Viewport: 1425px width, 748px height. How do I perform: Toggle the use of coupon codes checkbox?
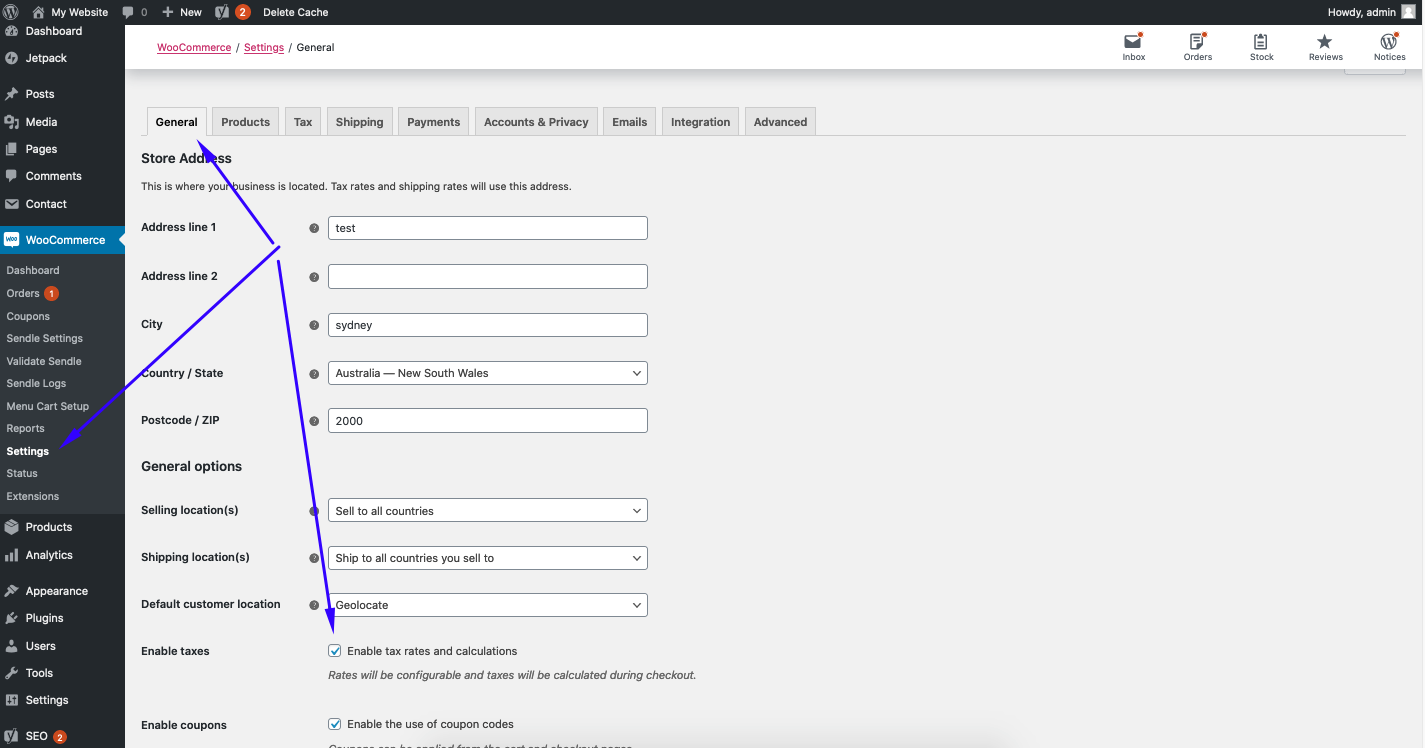[x=335, y=724]
